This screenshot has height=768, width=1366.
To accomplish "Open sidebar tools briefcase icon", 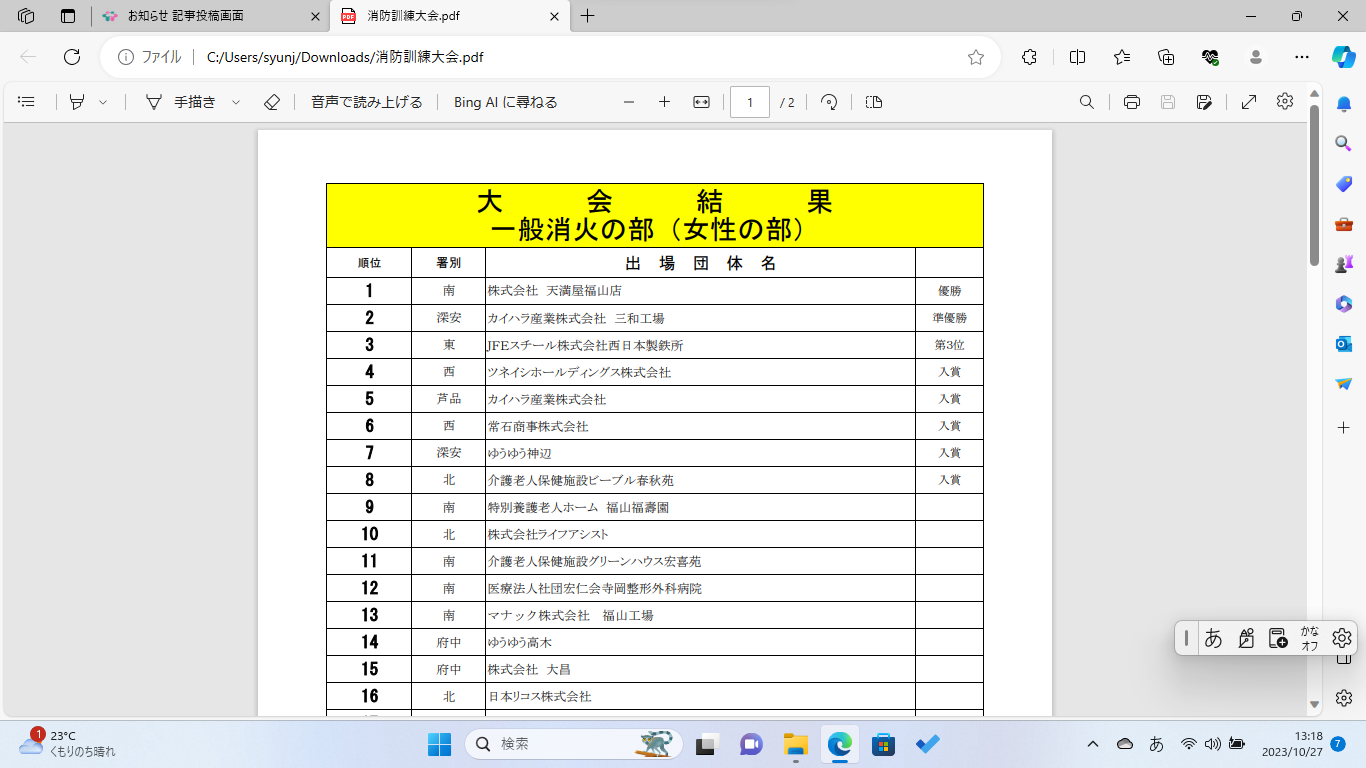I will pos(1344,224).
